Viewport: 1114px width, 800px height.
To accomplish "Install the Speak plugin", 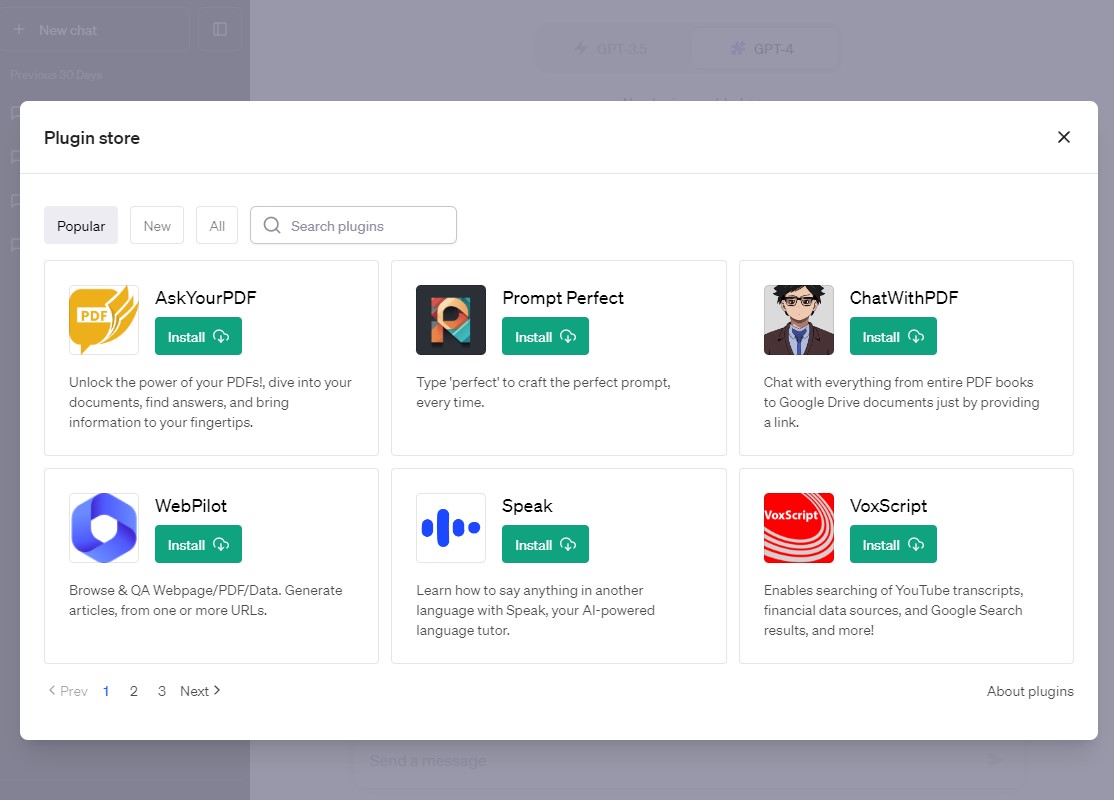I will point(546,544).
